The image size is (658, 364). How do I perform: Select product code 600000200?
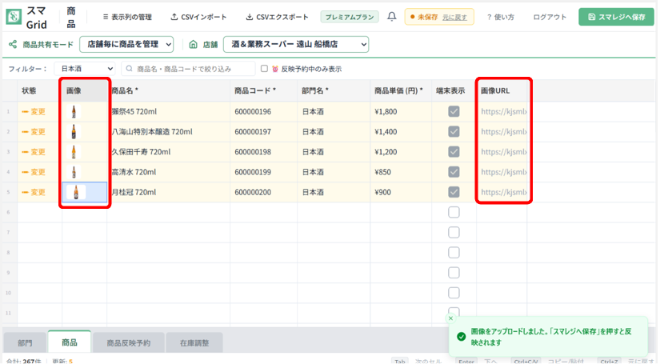(264, 192)
